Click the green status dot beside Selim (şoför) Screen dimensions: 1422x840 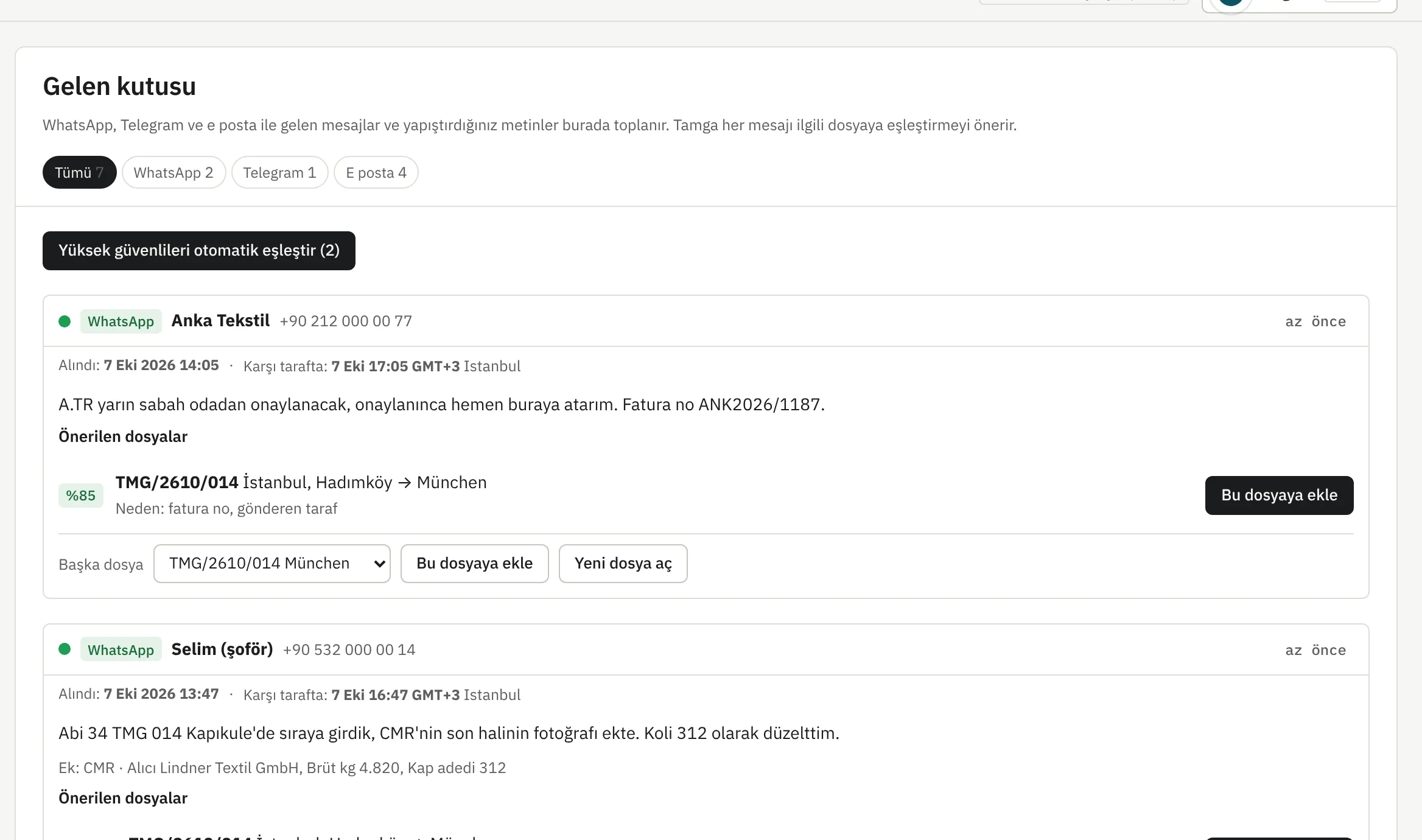pos(65,649)
